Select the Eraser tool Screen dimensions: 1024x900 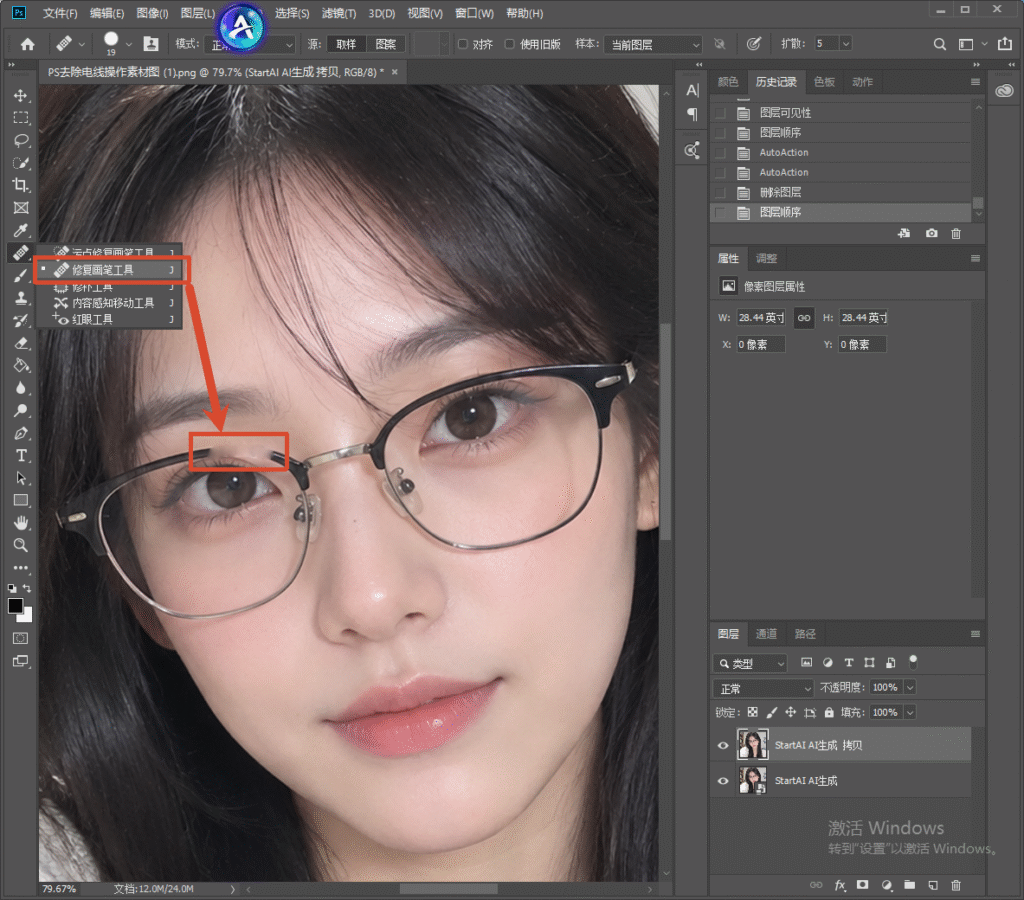pos(21,343)
